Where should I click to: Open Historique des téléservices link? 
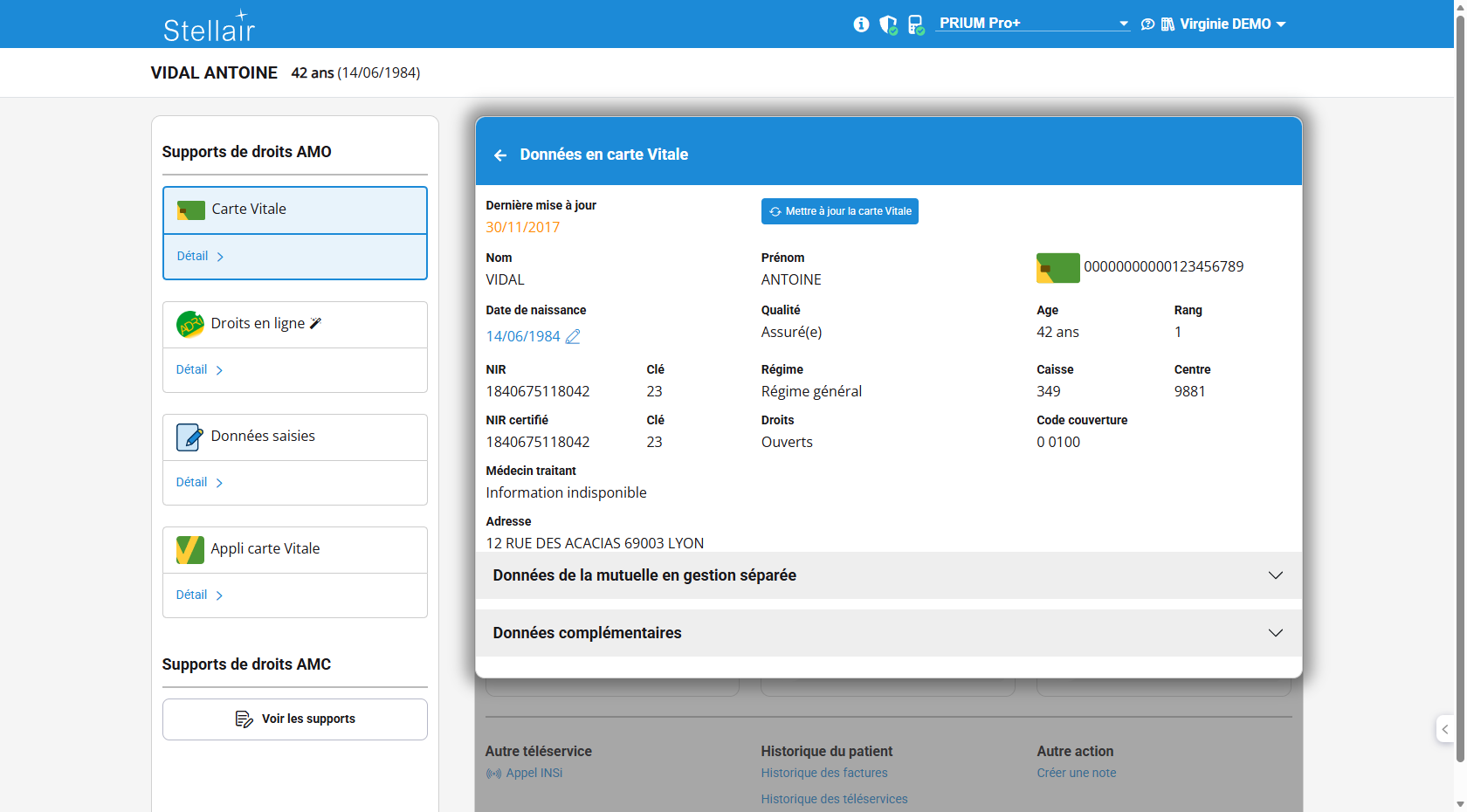pos(834,800)
